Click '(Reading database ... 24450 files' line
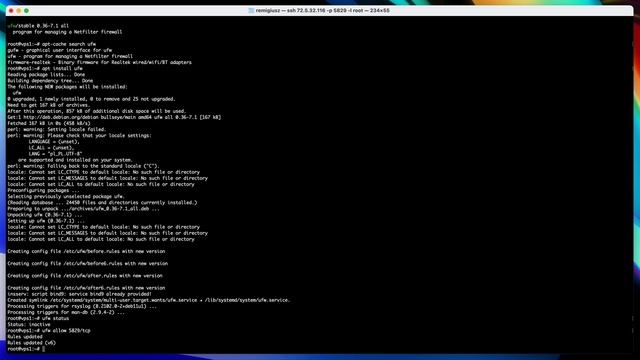This screenshot has height=360, width=640. pyautogui.click(x=102, y=202)
